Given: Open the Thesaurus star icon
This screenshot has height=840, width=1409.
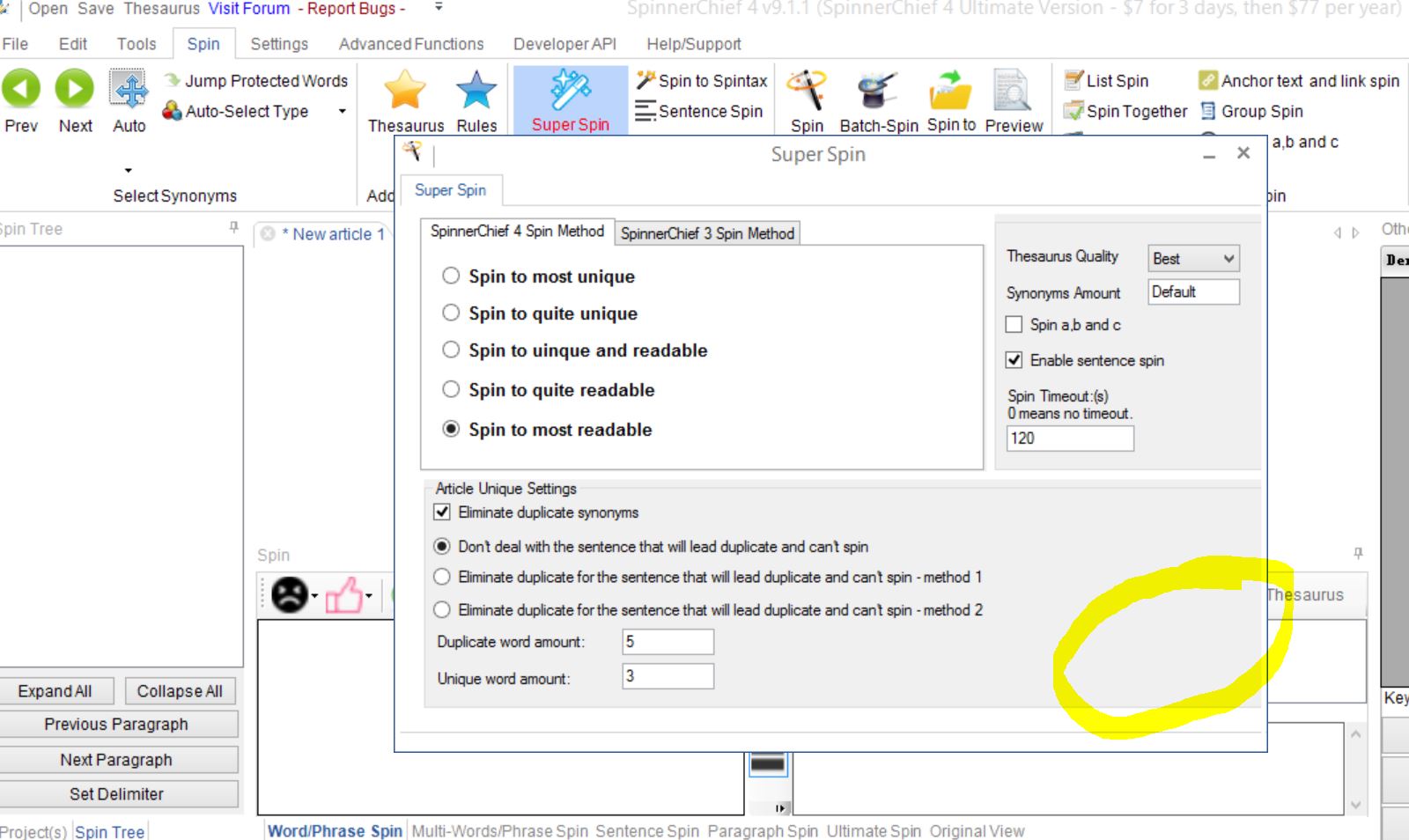Looking at the screenshot, I should coord(405,90).
